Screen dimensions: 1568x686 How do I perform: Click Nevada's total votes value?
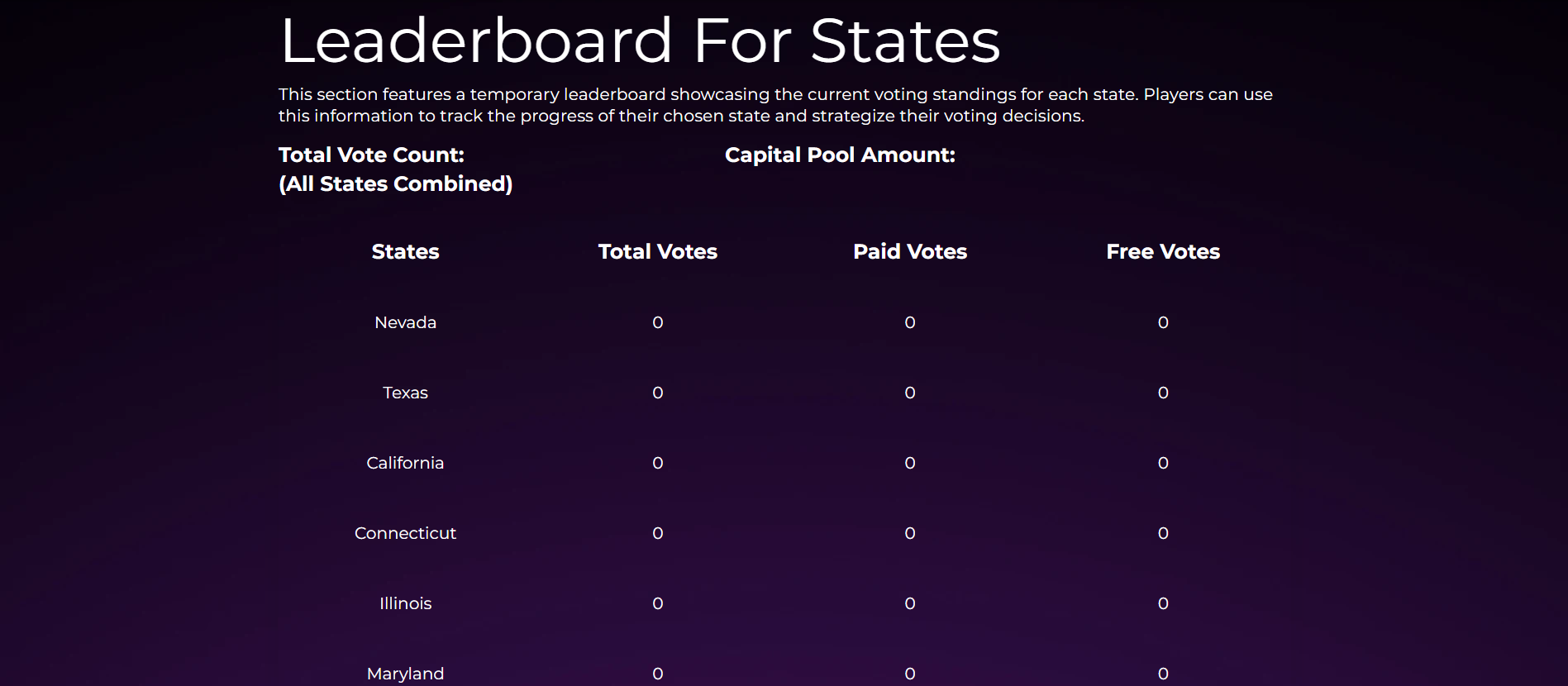pyautogui.click(x=658, y=322)
